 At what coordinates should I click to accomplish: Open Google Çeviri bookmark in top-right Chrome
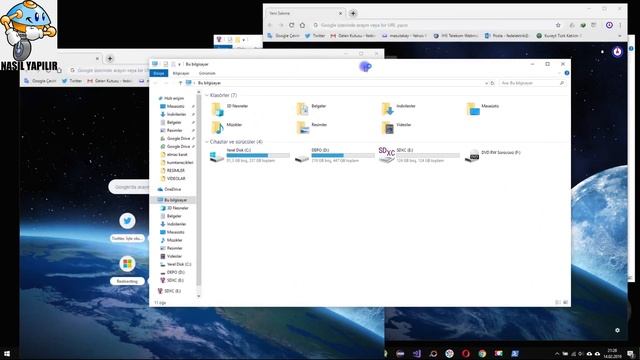click(x=284, y=36)
